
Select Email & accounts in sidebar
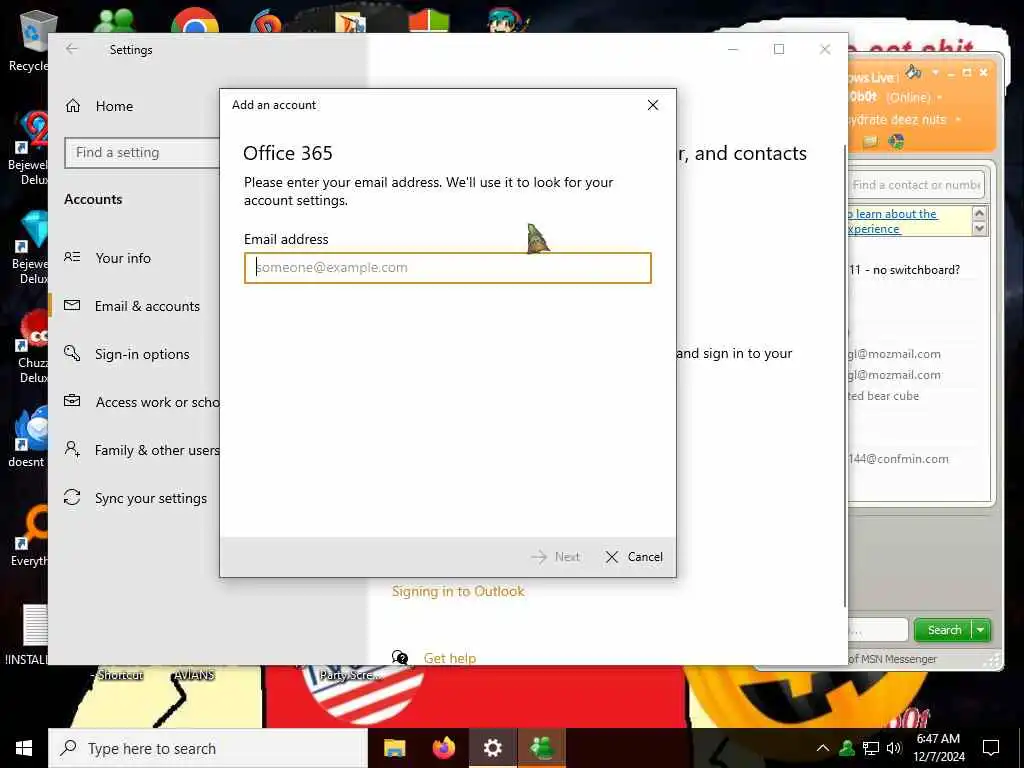(147, 306)
